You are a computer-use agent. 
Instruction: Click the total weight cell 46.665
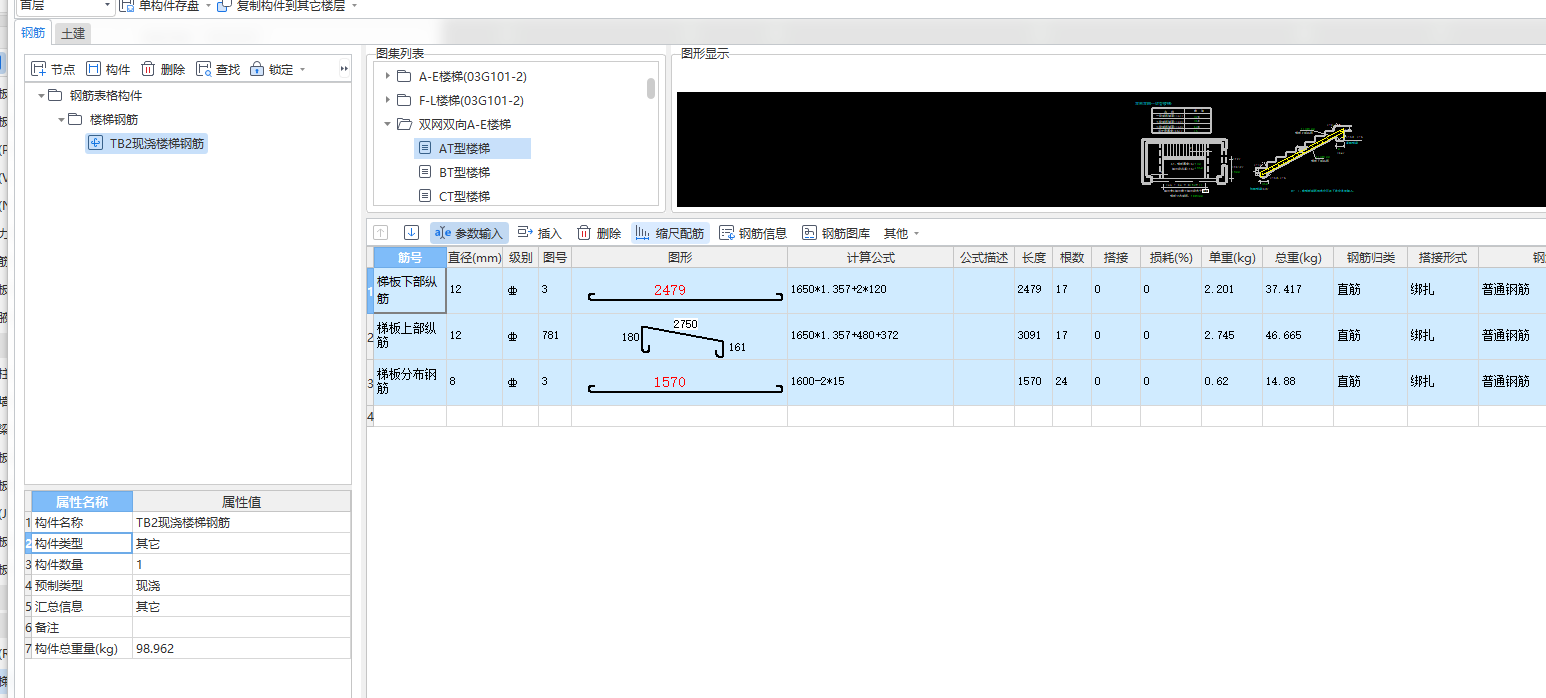(1297, 336)
